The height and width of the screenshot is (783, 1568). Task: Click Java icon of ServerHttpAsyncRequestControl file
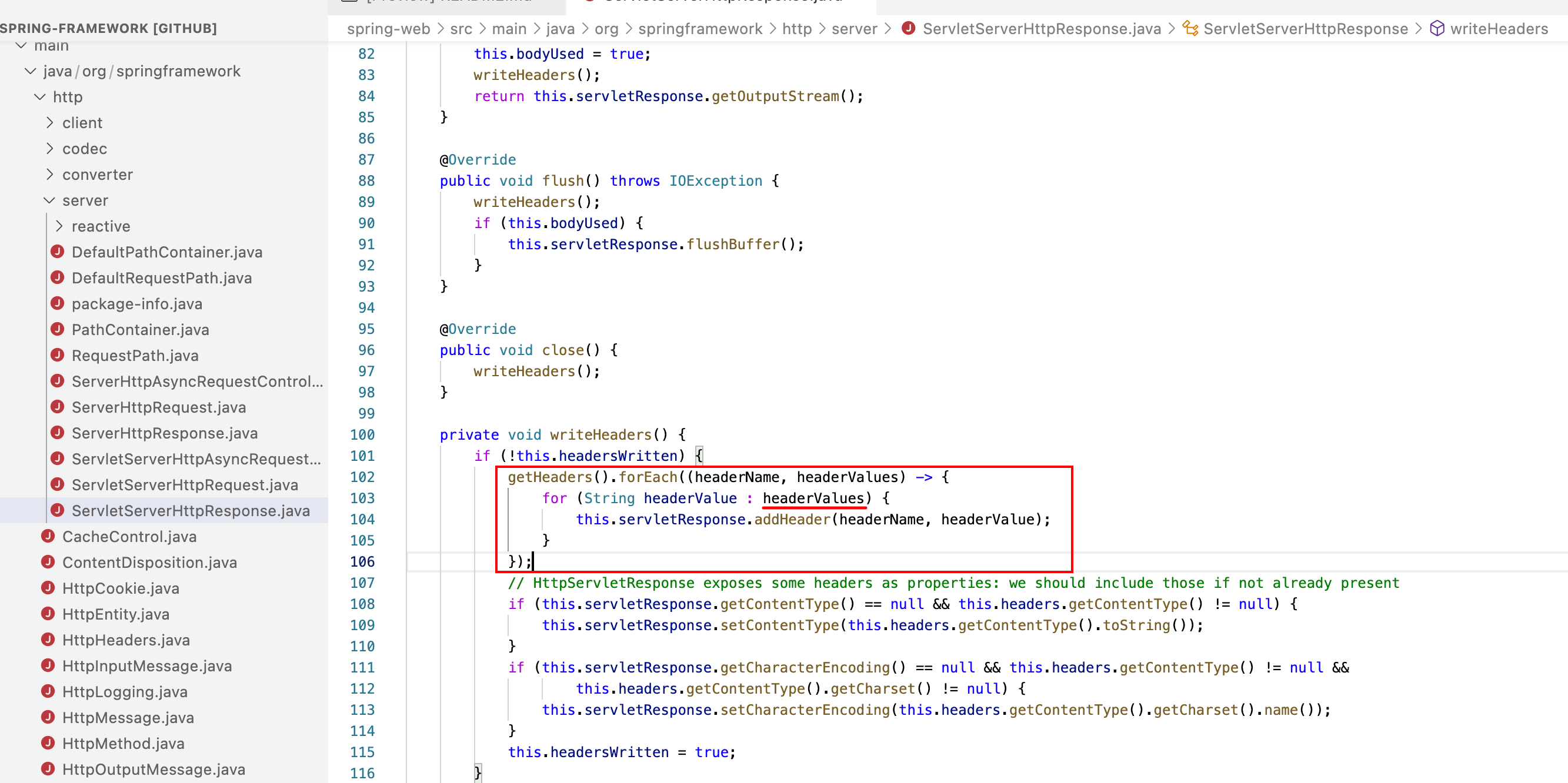tap(58, 381)
